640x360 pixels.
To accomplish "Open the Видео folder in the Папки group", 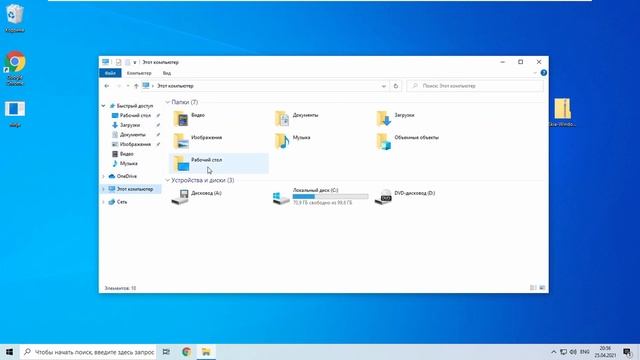I will (189, 118).
